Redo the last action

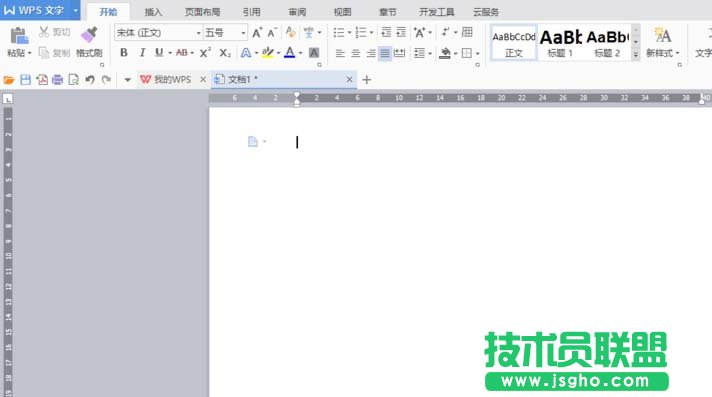(x=106, y=80)
